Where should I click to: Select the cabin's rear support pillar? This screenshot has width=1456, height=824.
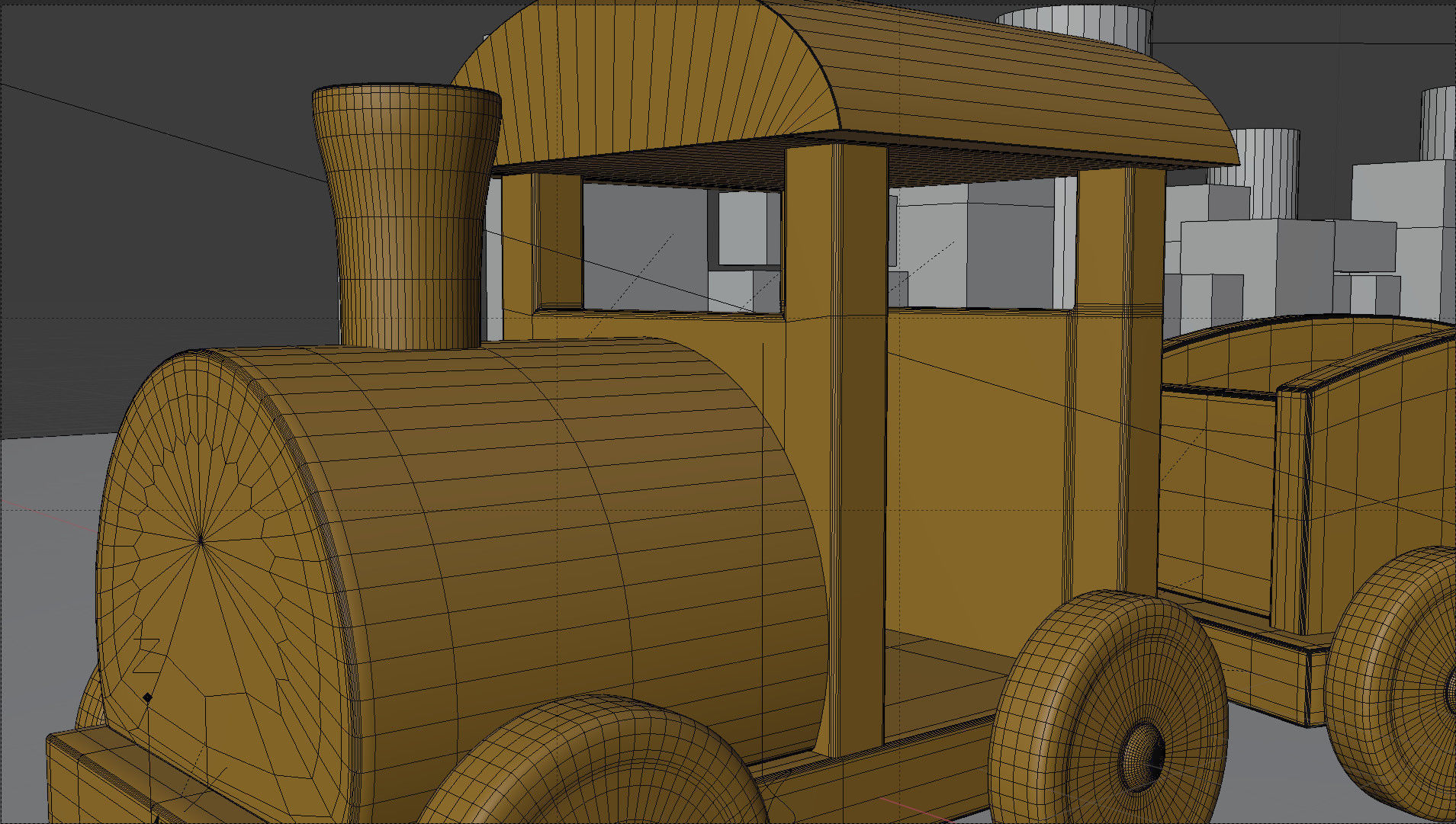[1120, 381]
